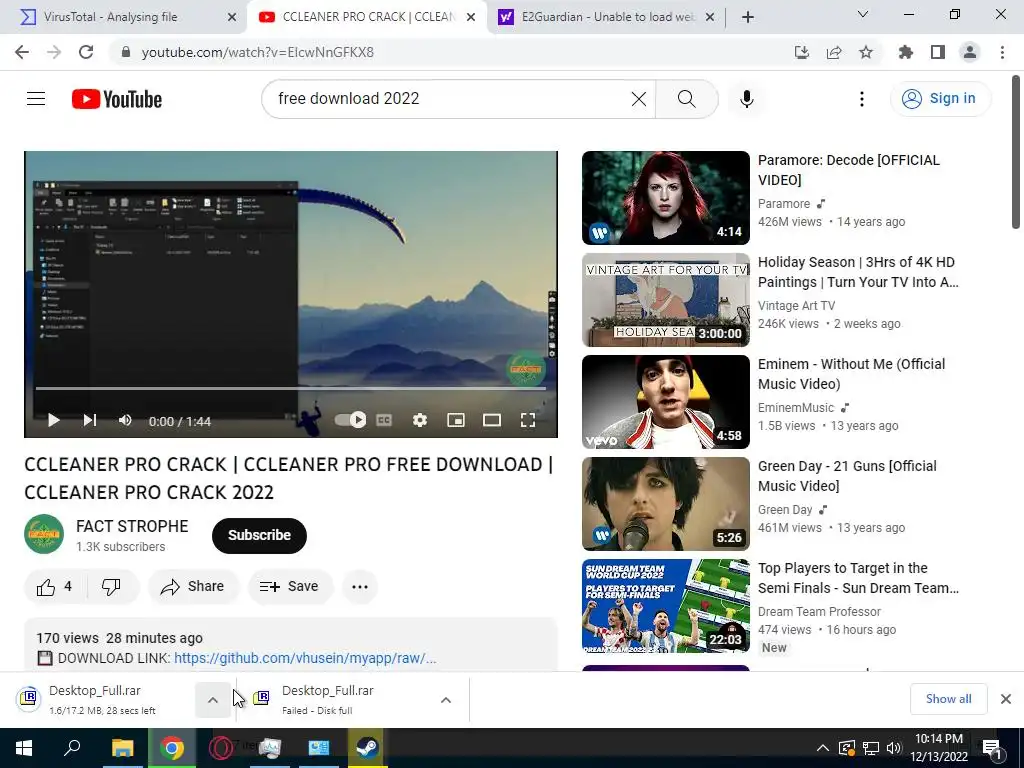Open Top Players to Target thumbnail
The image size is (1024, 768).
click(665, 605)
